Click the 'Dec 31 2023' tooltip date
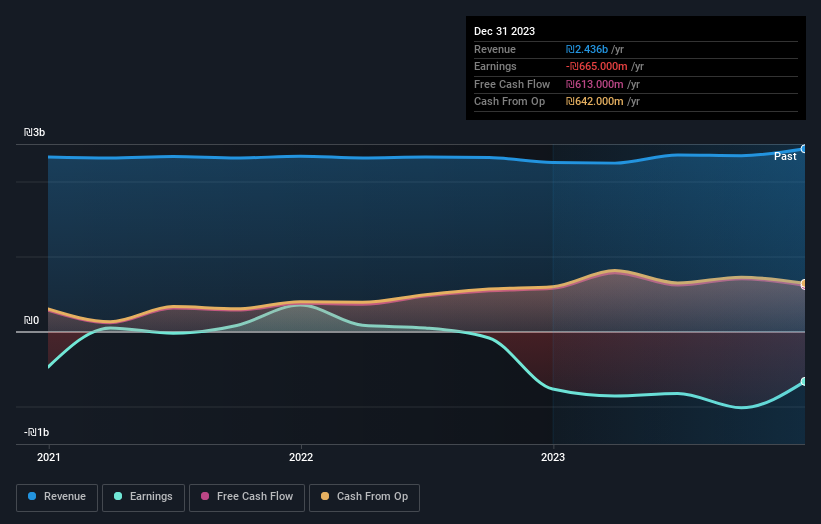The height and width of the screenshot is (524, 821). (504, 31)
